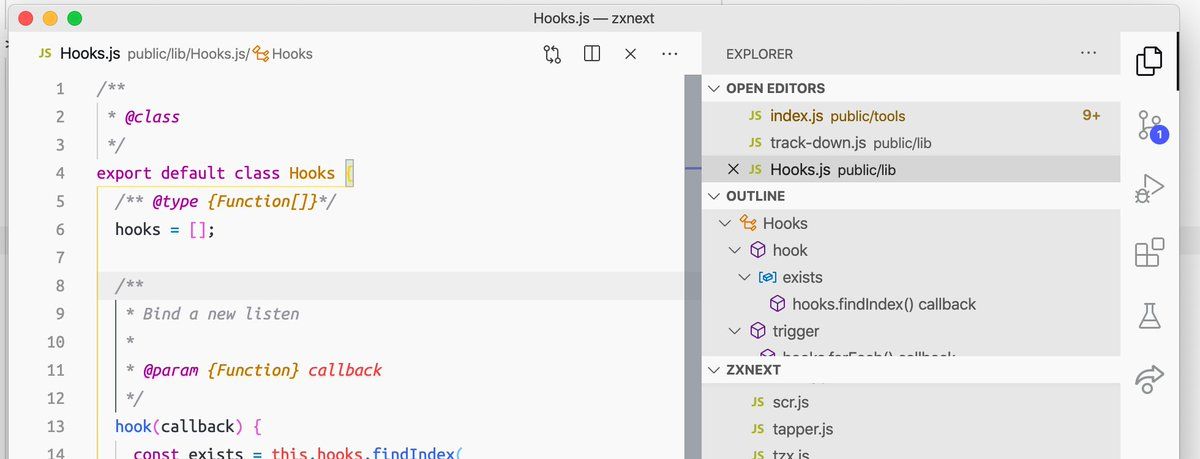The width and height of the screenshot is (1200, 459).
Task: Open the Explorer view in activity bar
Action: (x=1150, y=60)
